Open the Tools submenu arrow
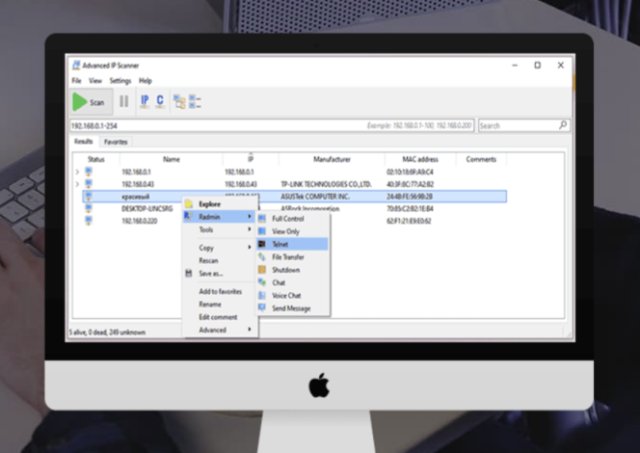The image size is (640, 453). coord(249,230)
